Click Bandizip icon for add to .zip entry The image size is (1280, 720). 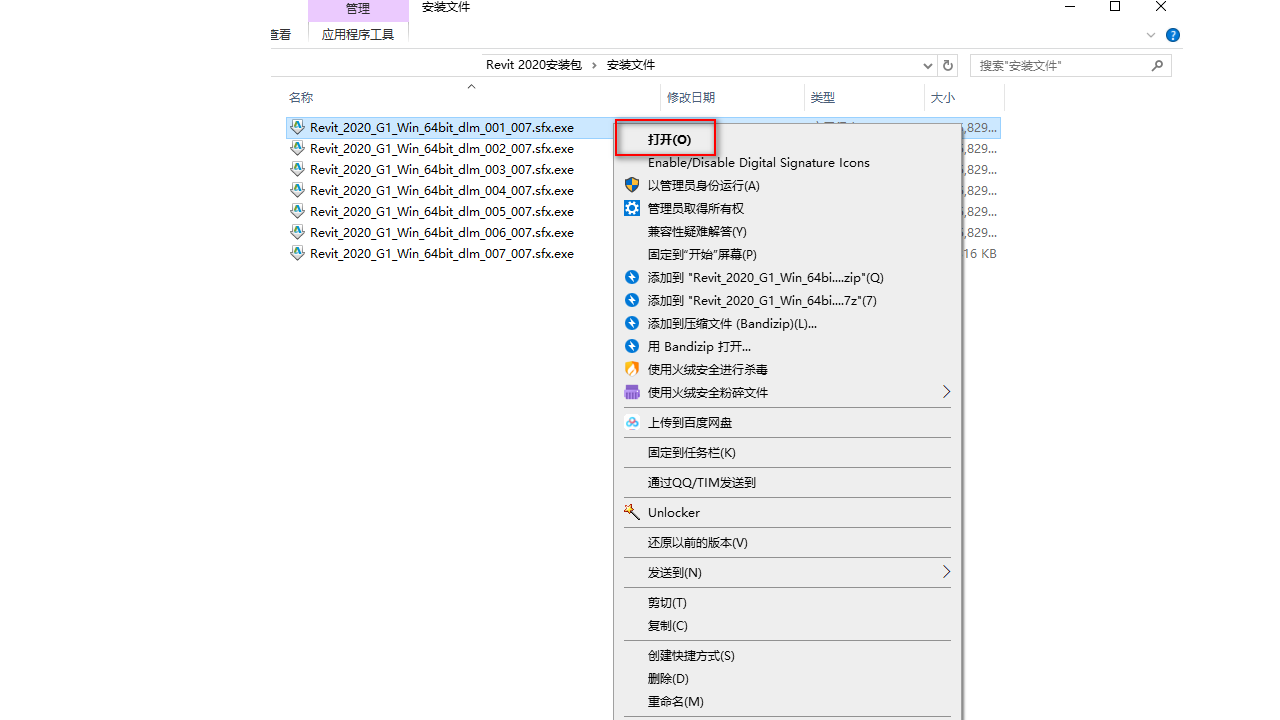pyautogui.click(x=632, y=277)
